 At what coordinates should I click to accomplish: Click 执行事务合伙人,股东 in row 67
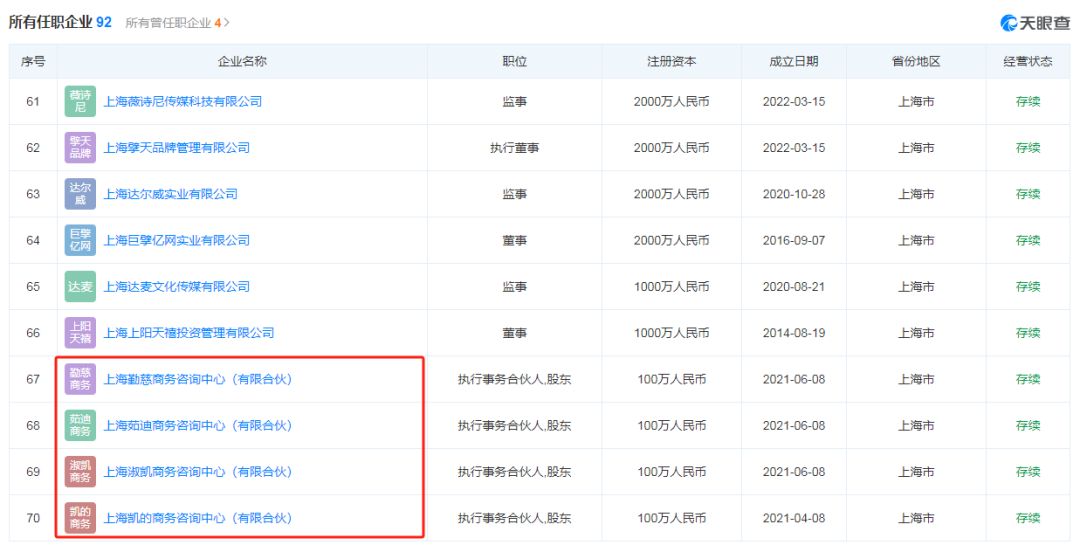click(515, 379)
